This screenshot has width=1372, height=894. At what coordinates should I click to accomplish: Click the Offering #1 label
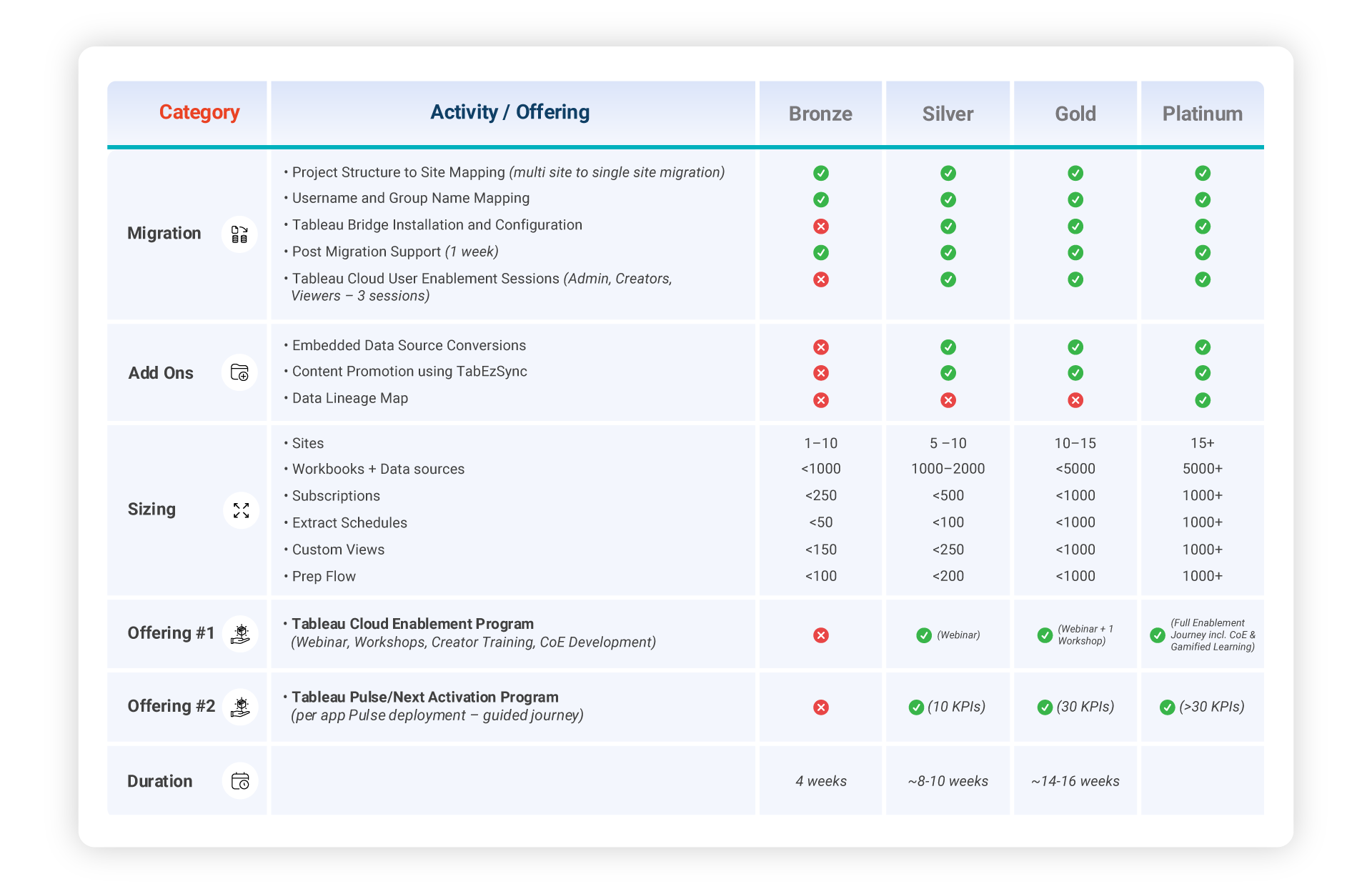(x=171, y=633)
